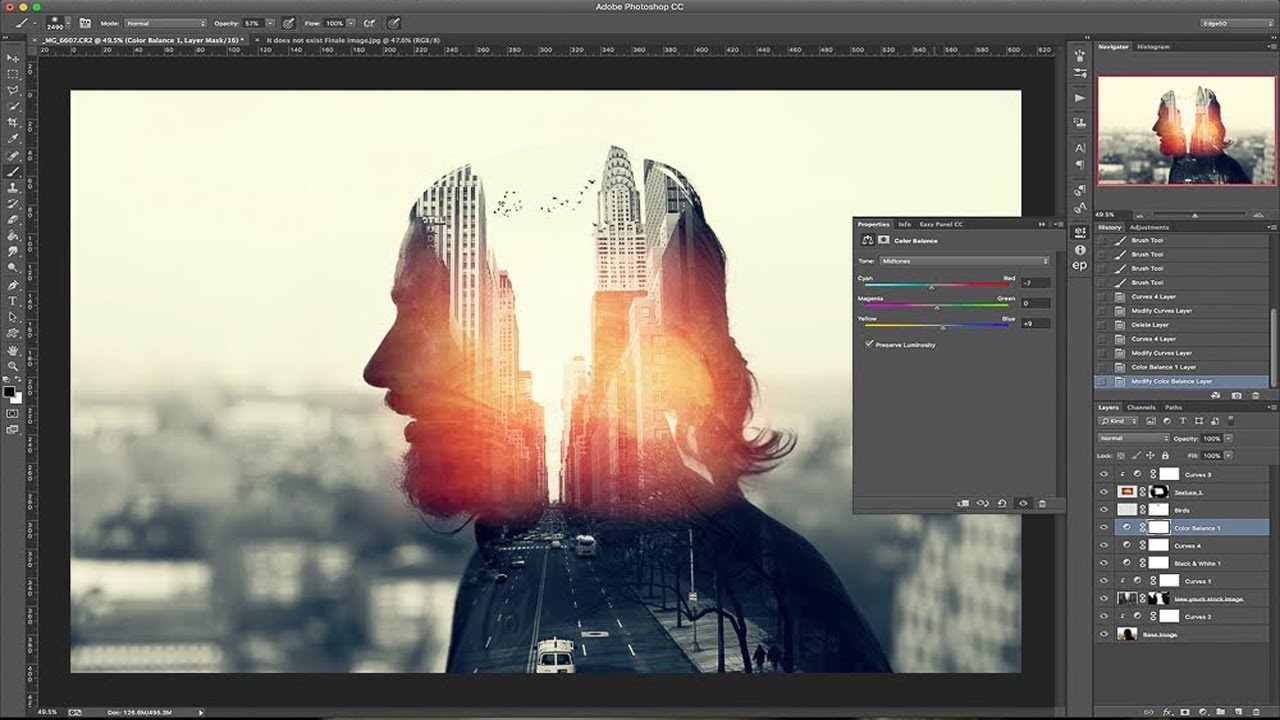This screenshot has width=1280, height=720.
Task: Delete the adjustment via Properties trash icon
Action: point(1042,503)
